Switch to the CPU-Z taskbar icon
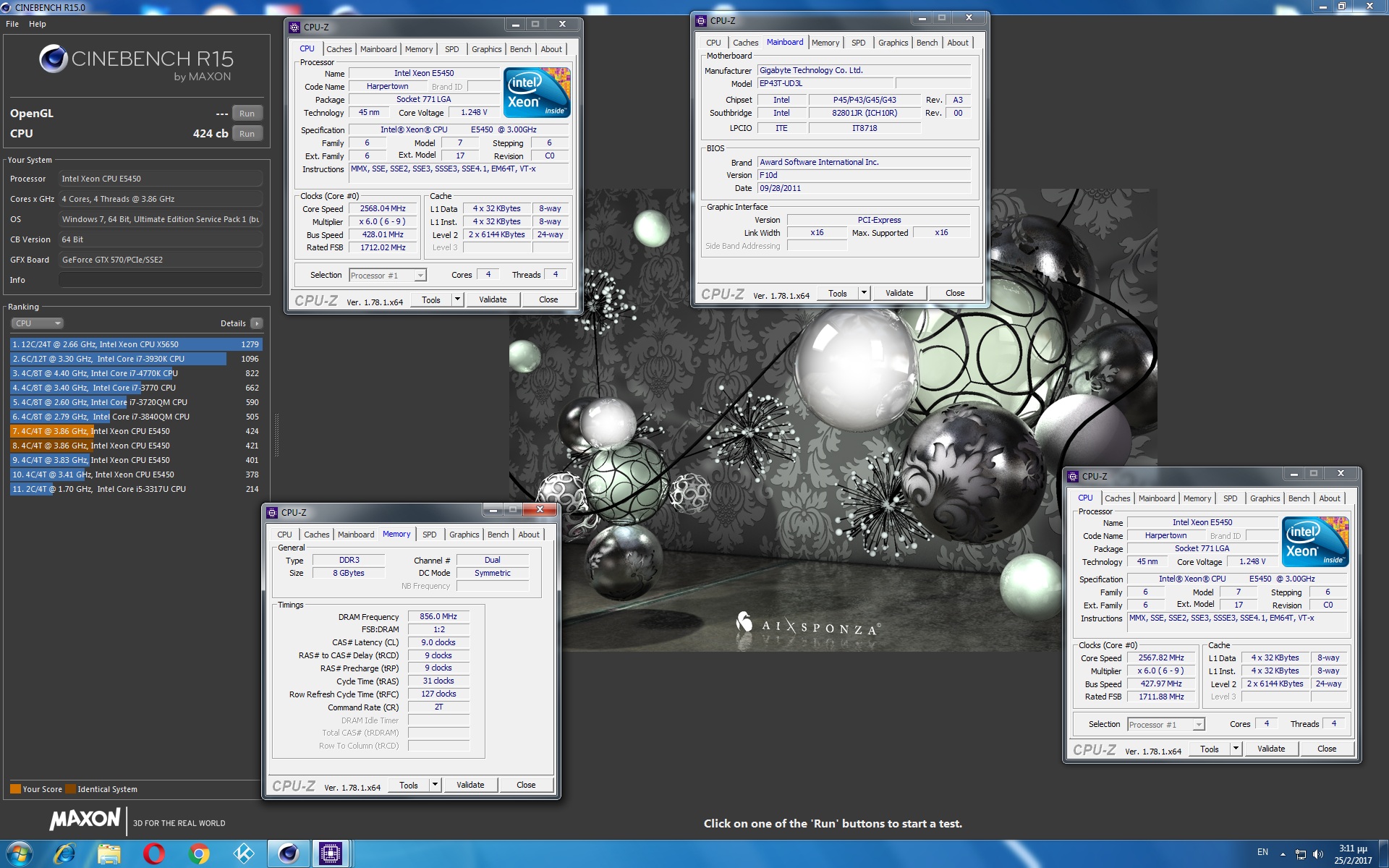 click(x=331, y=854)
